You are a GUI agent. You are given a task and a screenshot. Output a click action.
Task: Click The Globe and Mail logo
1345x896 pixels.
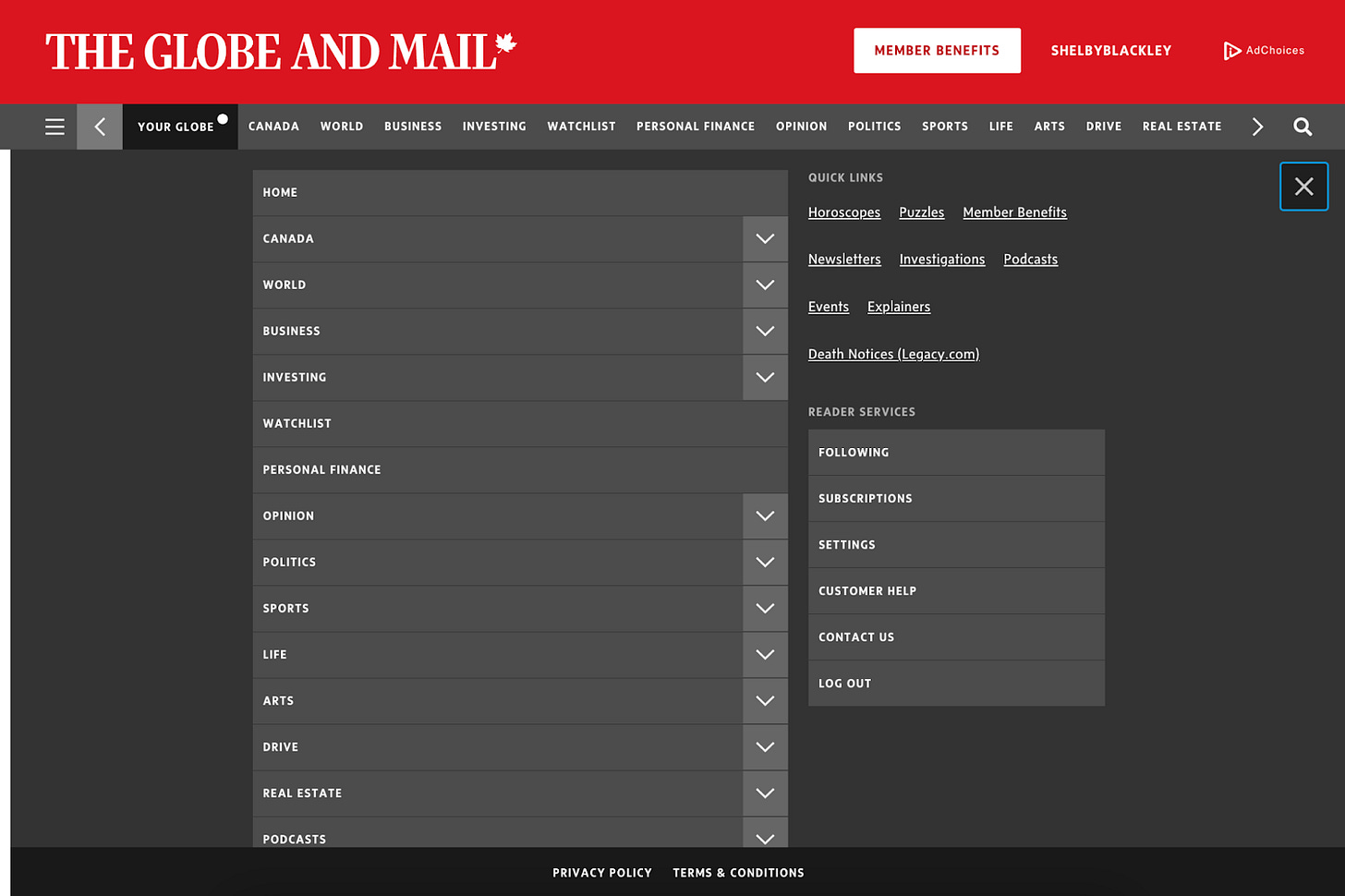tap(281, 52)
